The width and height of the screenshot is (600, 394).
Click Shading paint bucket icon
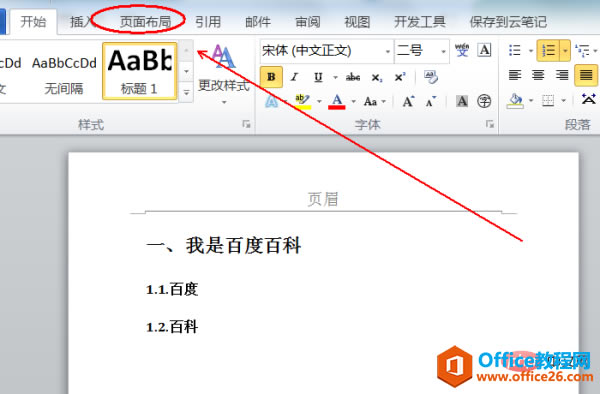[515, 101]
